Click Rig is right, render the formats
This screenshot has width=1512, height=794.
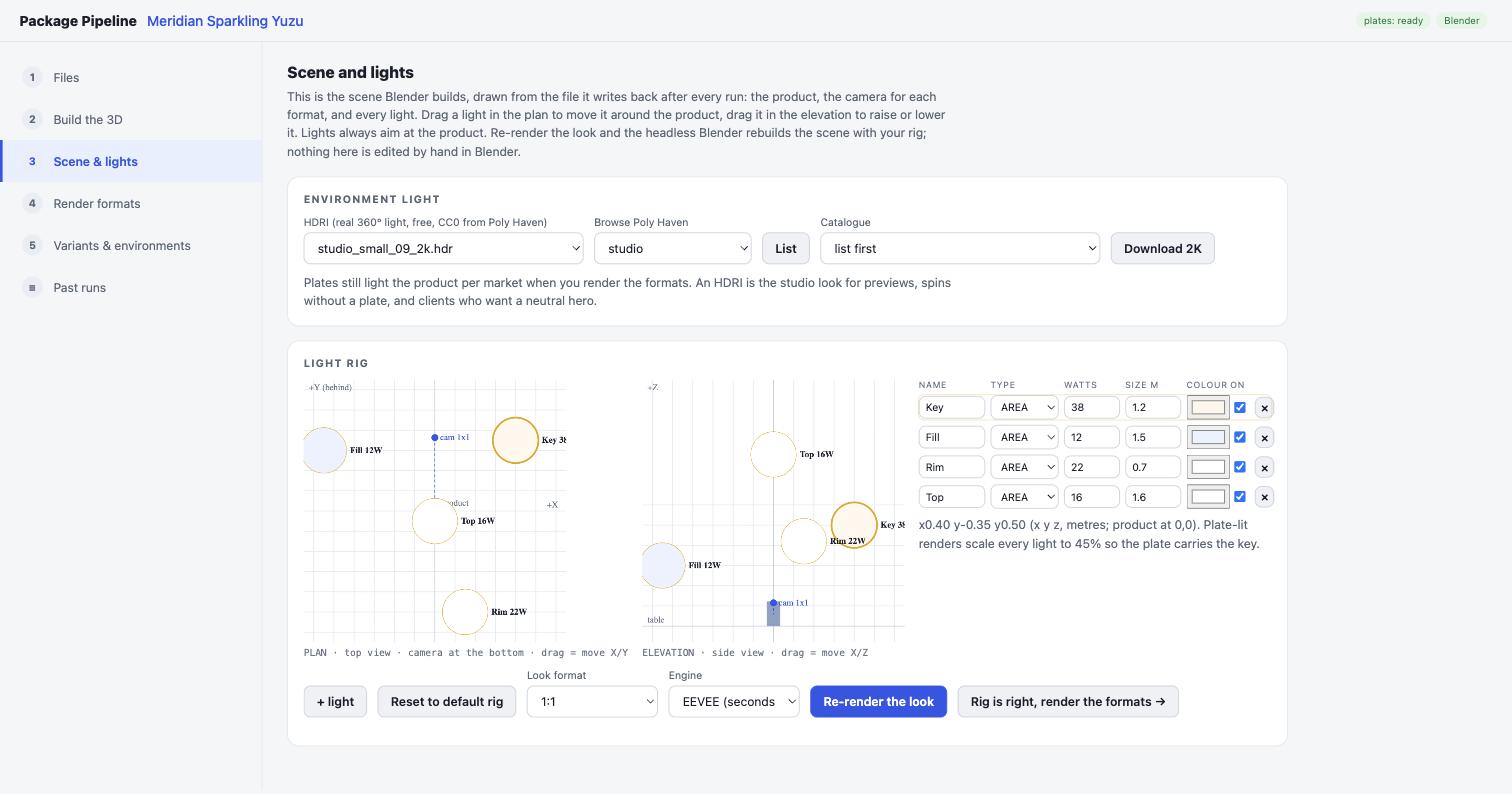coord(1068,702)
